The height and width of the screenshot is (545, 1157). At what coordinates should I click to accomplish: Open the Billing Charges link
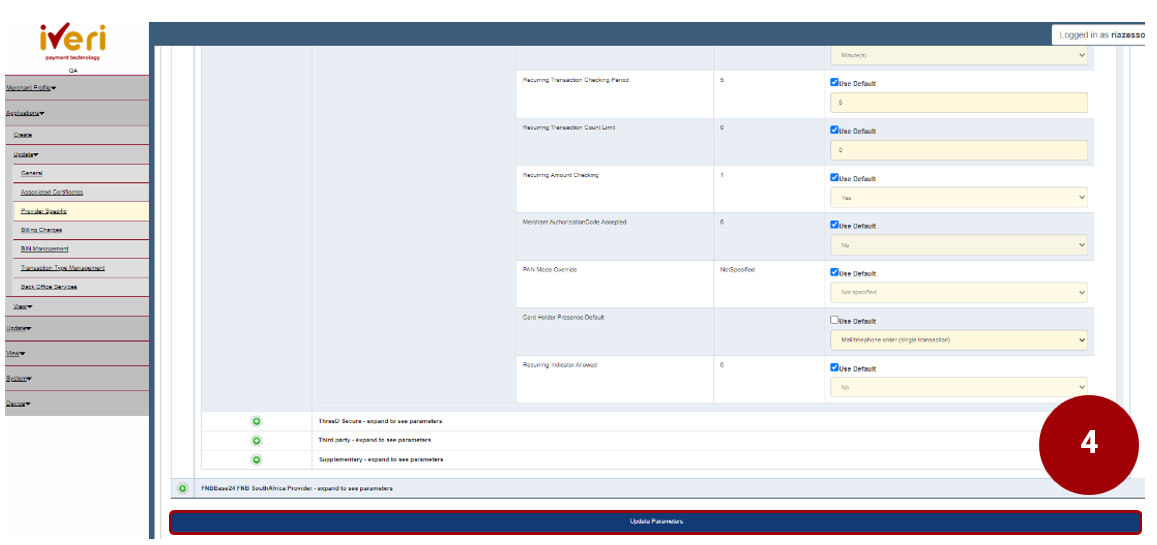click(x=41, y=230)
